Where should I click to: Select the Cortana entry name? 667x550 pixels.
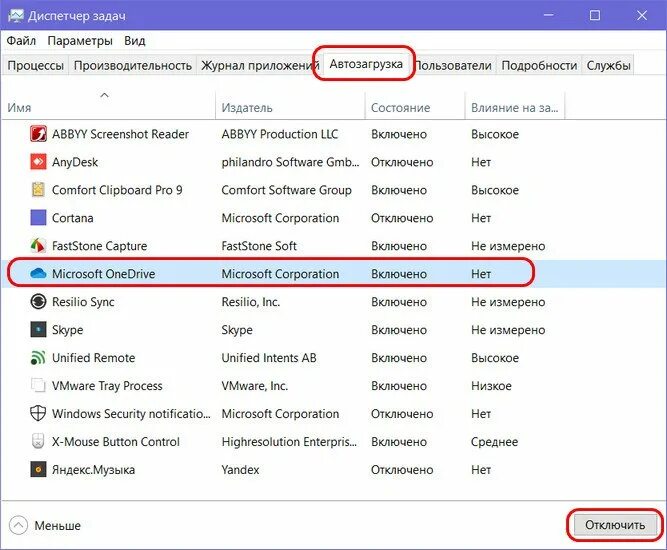(x=72, y=218)
